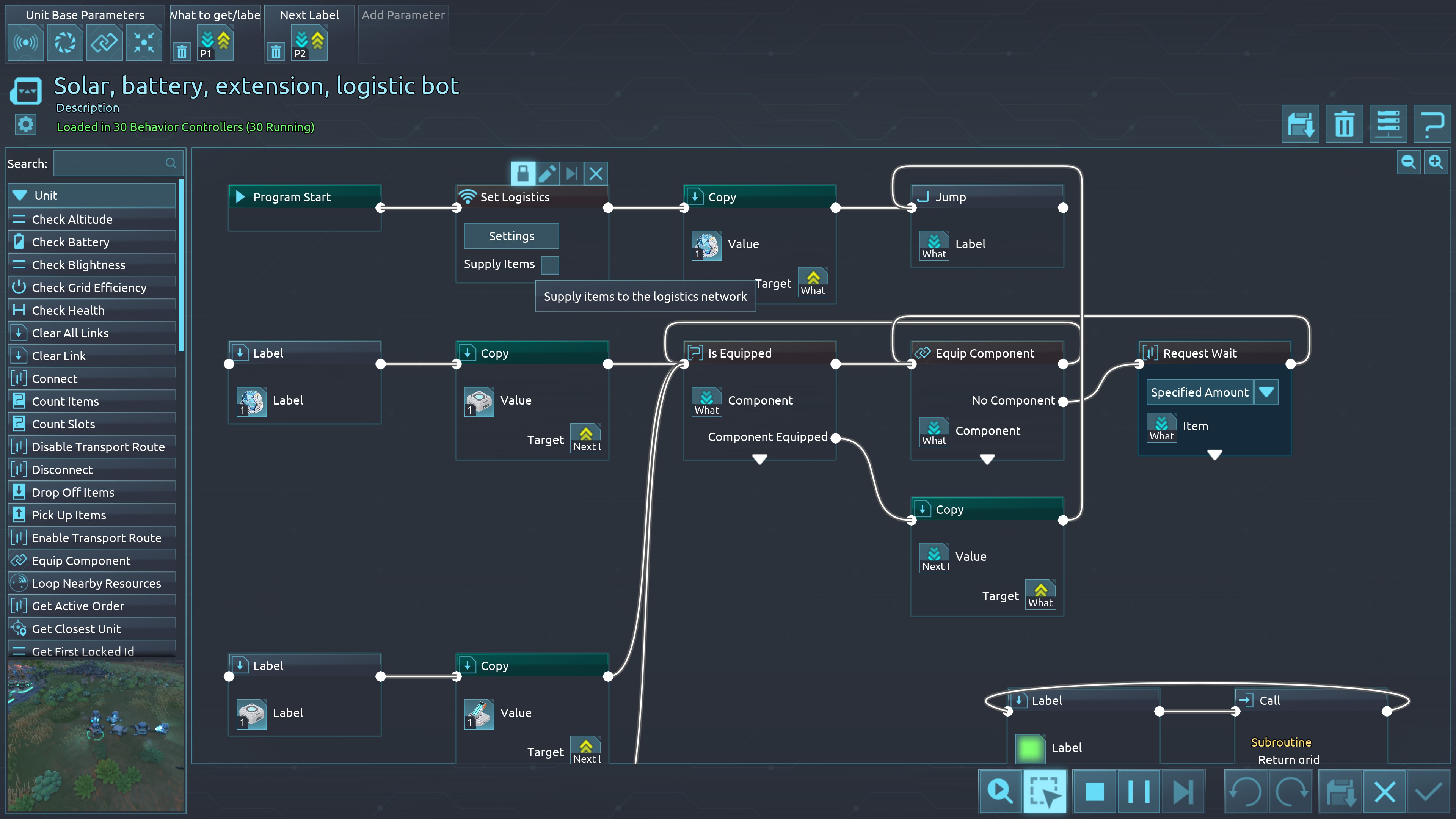Click the stop program button

coord(1094,791)
